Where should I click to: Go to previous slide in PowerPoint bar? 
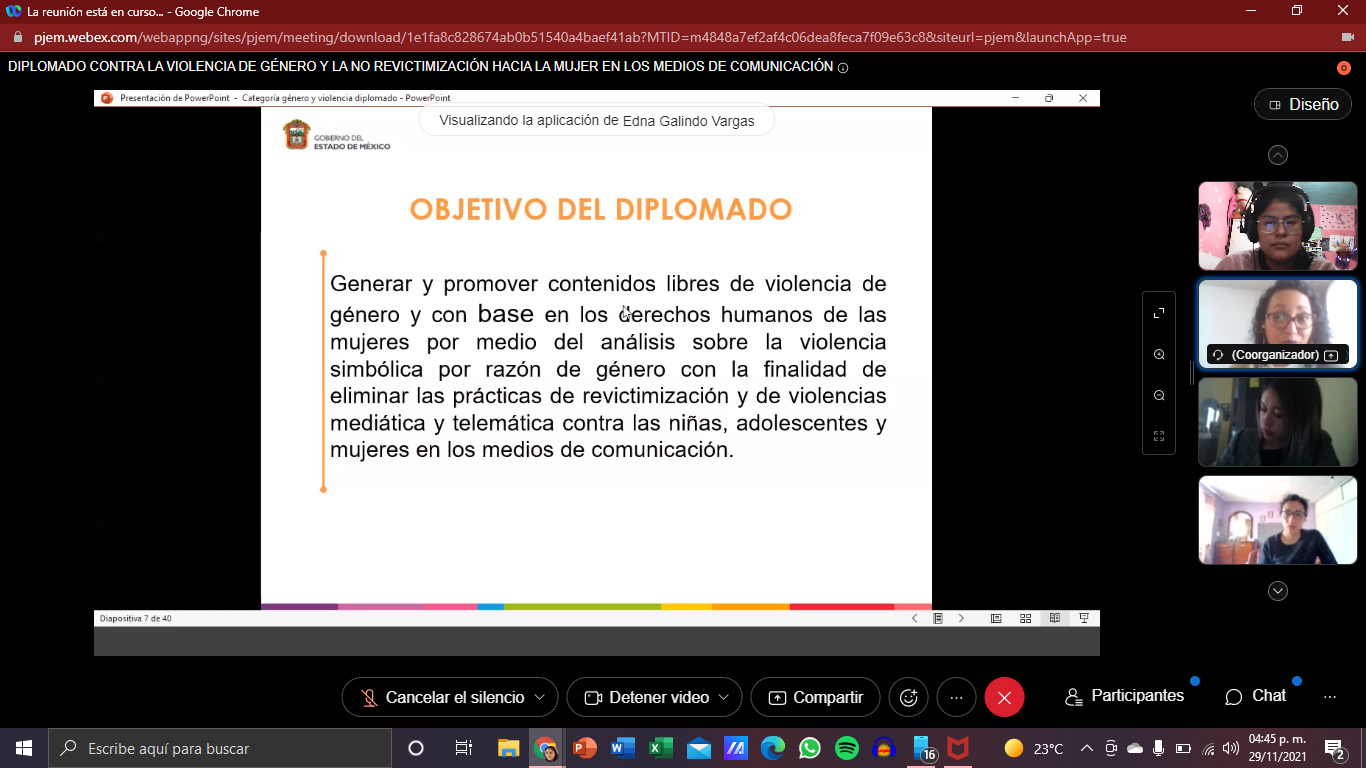point(914,618)
